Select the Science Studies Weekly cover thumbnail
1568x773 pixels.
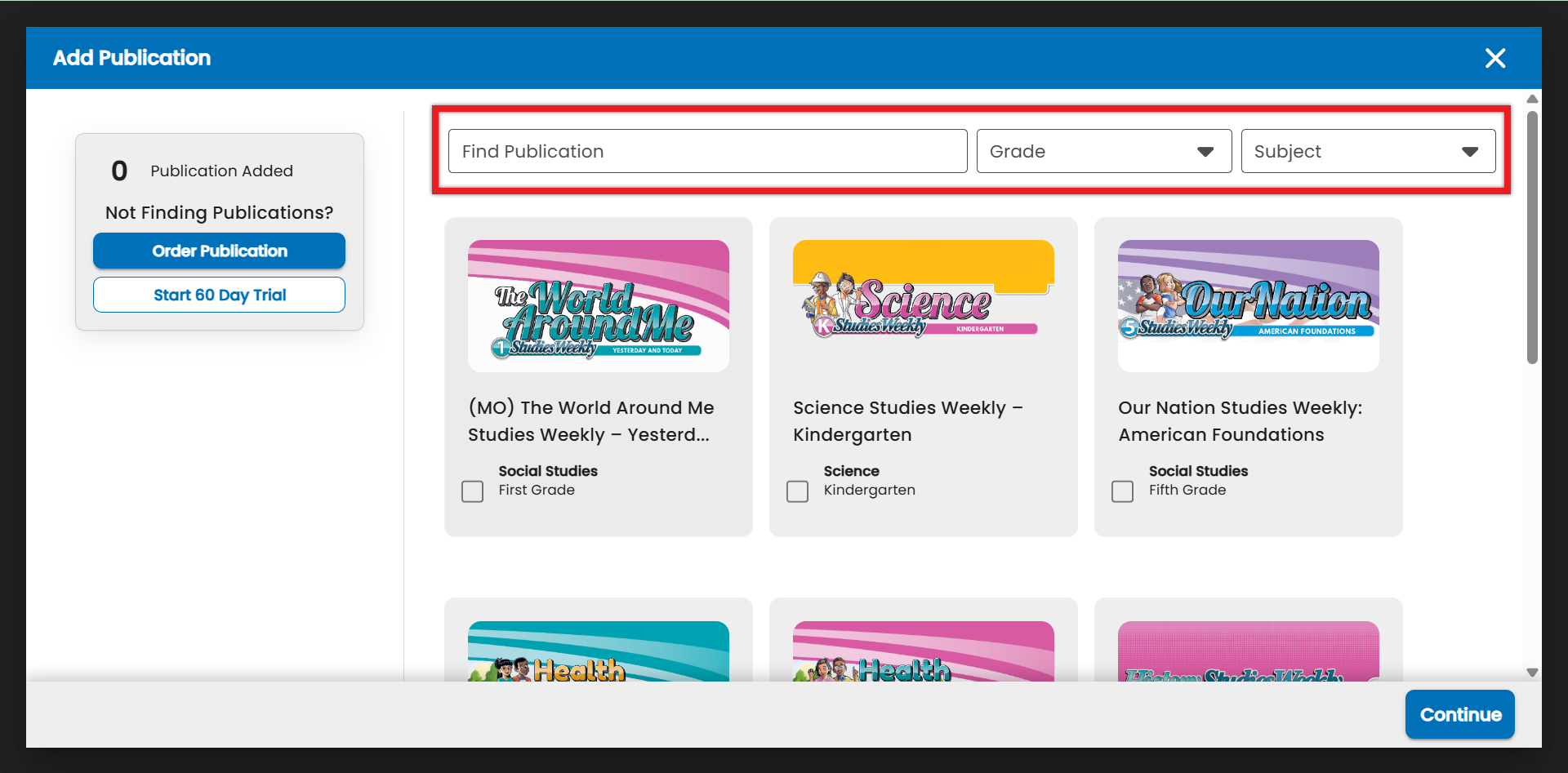click(924, 306)
